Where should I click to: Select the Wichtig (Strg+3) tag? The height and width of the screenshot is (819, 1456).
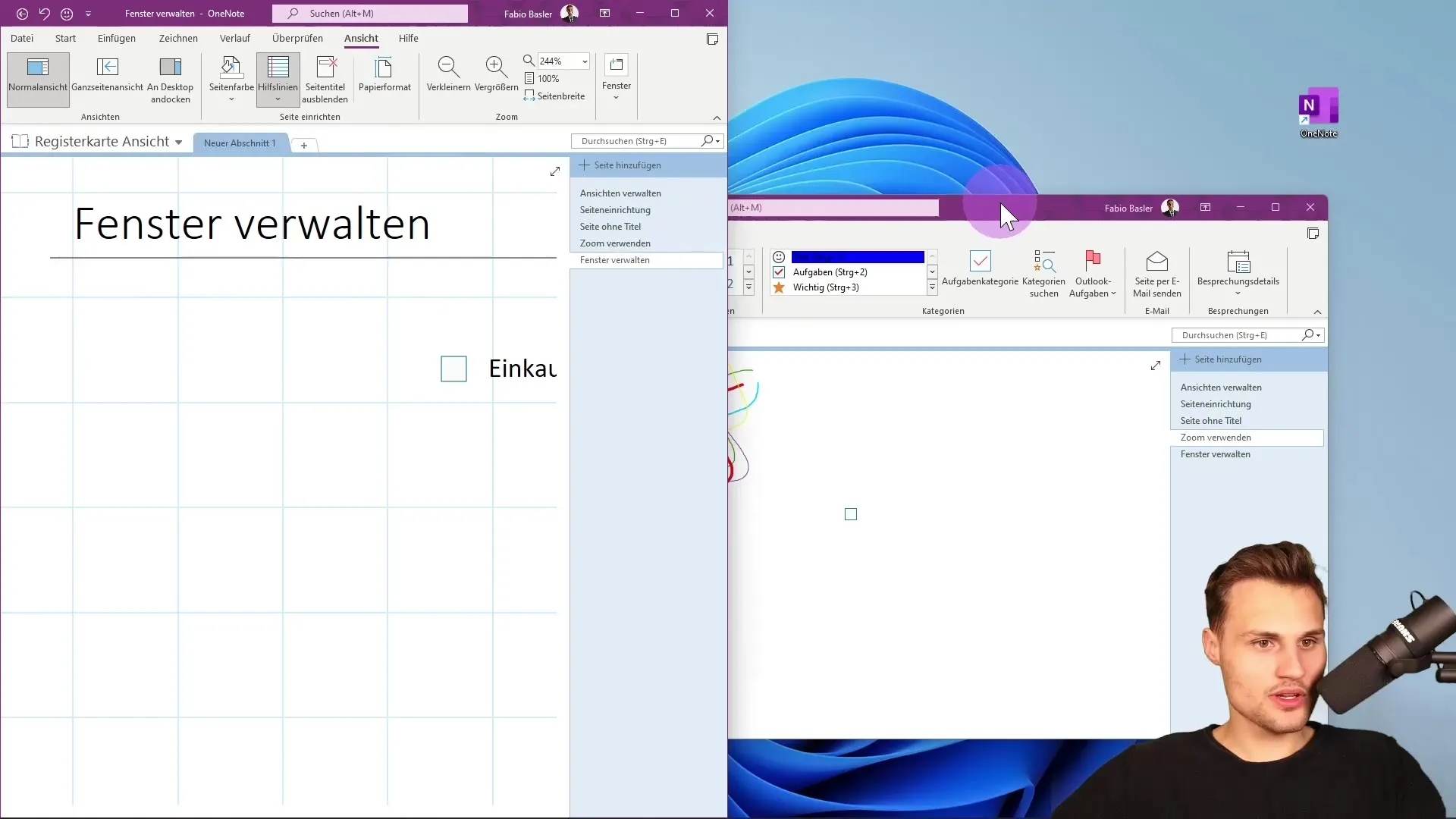click(826, 287)
